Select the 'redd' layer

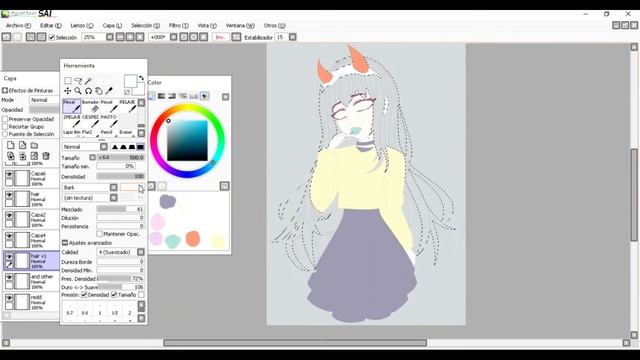pyautogui.click(x=31, y=302)
